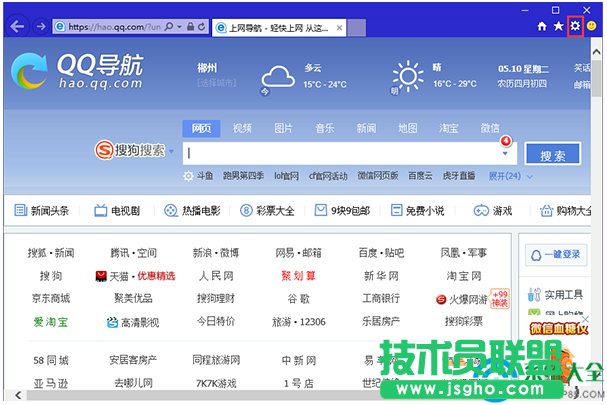Close the 上网导航 browser tab
Screen dimensions: 607x405
coord(339,28)
